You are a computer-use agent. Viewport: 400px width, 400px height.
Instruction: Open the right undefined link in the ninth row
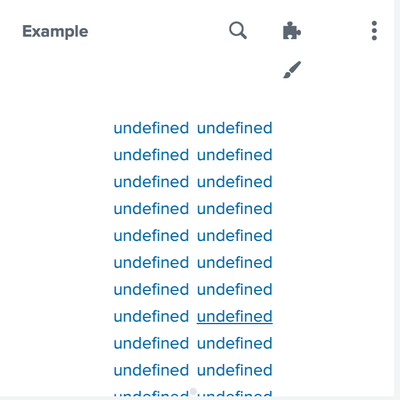235,343
